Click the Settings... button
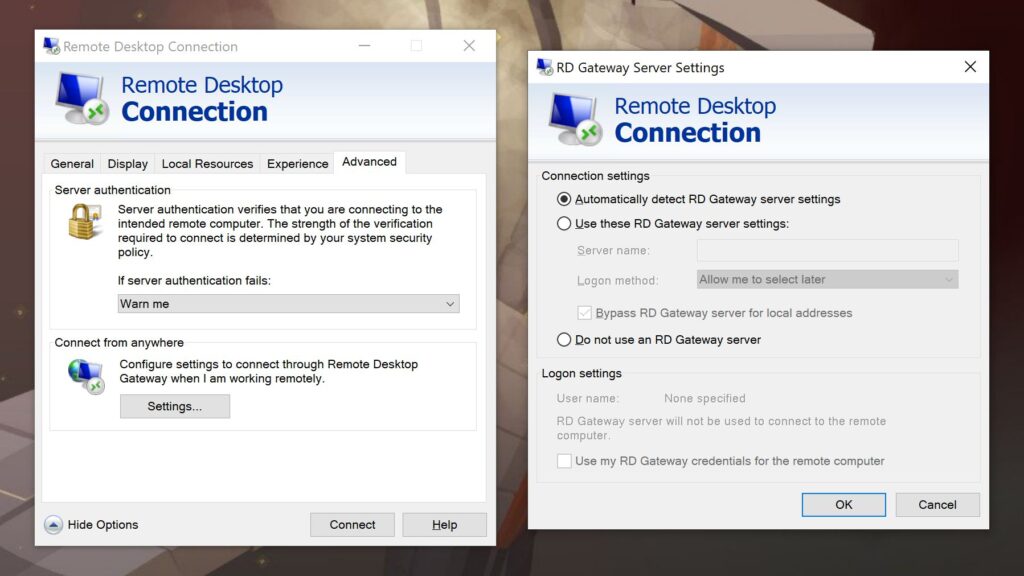The image size is (1024, 576). pos(175,406)
